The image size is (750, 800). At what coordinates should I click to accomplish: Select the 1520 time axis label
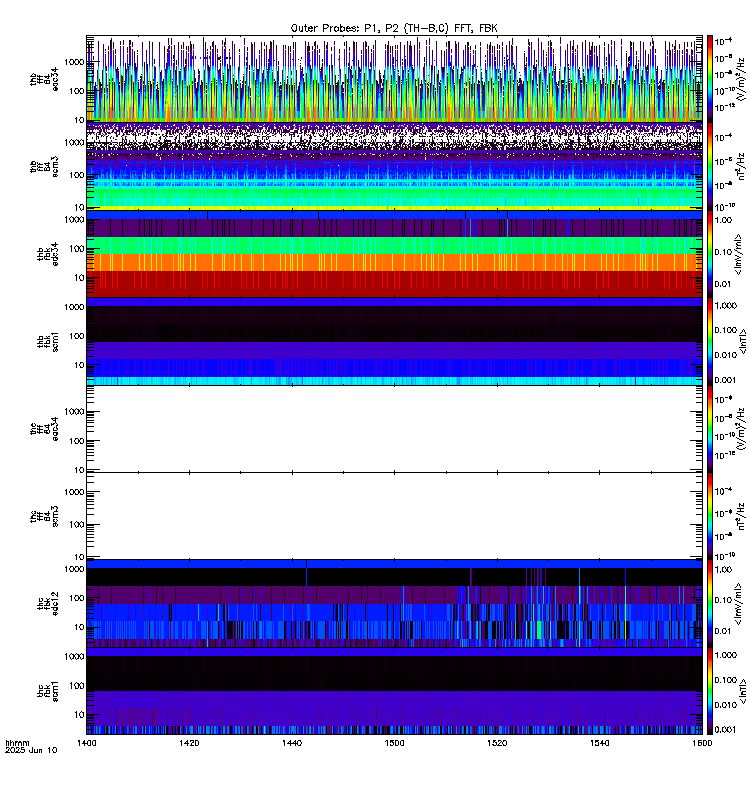pyautogui.click(x=497, y=743)
